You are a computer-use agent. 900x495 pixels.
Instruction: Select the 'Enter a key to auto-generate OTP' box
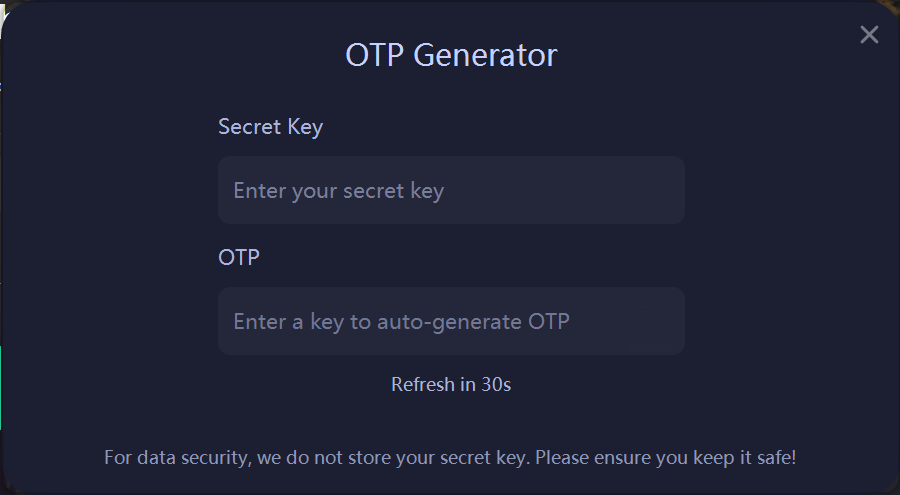pos(451,321)
